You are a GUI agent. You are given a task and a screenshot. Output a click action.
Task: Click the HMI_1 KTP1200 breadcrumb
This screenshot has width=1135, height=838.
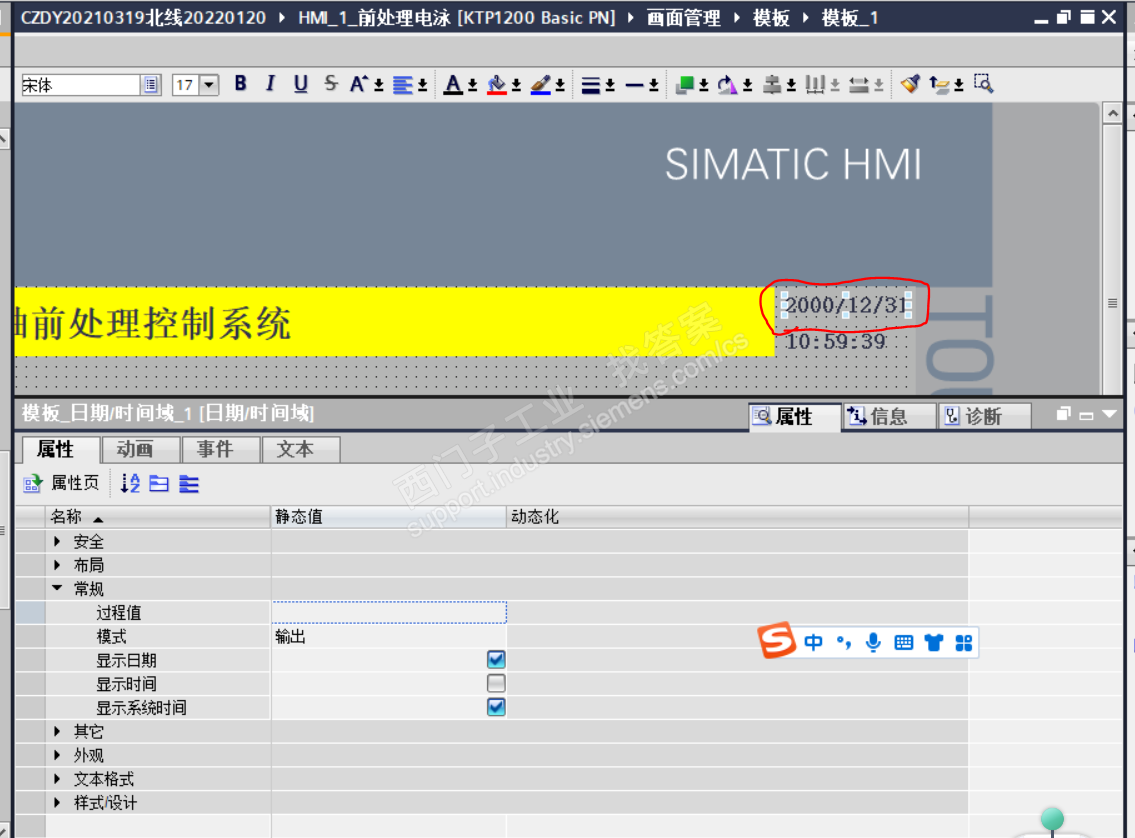pyautogui.click(x=456, y=18)
